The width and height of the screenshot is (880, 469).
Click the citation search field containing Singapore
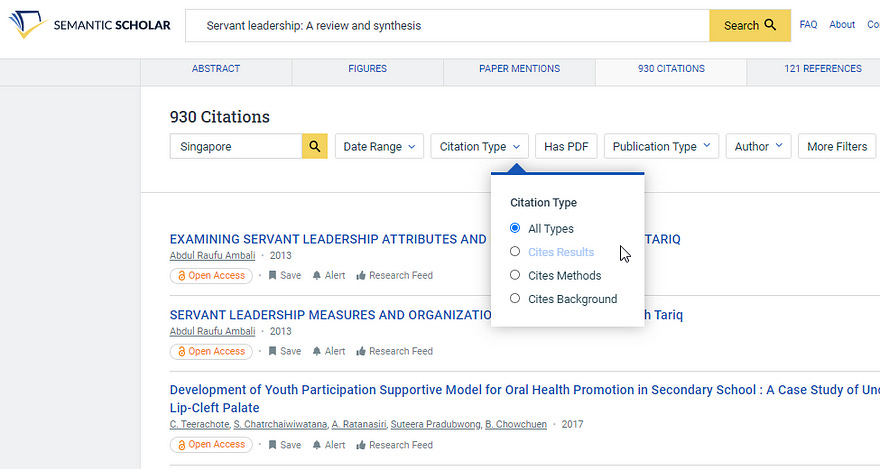click(x=236, y=147)
